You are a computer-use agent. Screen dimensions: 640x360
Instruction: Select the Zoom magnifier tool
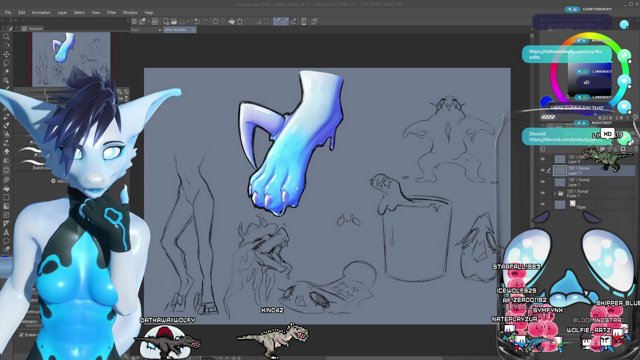(6, 37)
